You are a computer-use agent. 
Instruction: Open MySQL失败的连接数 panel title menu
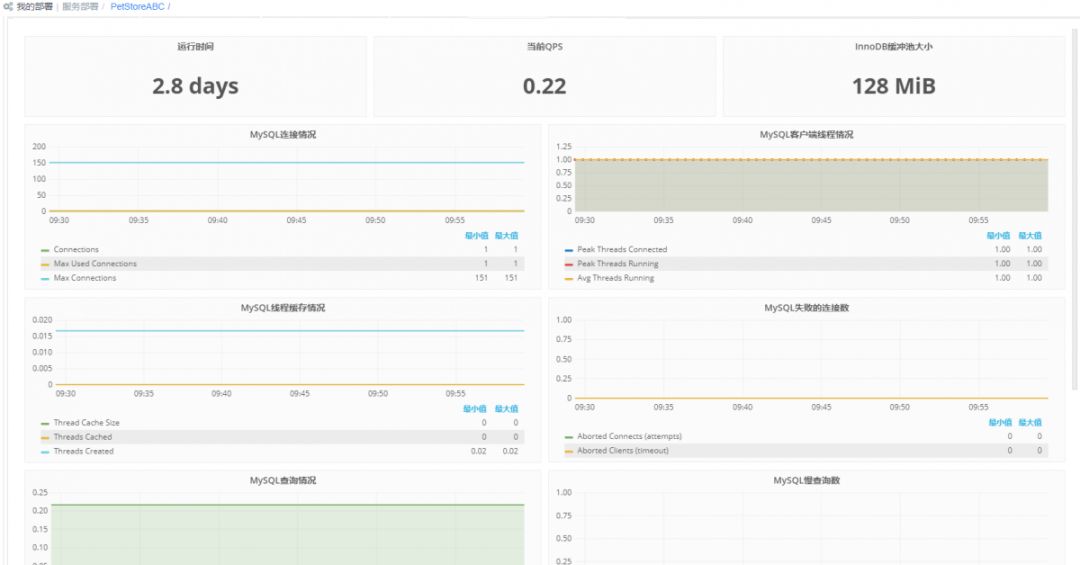pyautogui.click(x=806, y=307)
